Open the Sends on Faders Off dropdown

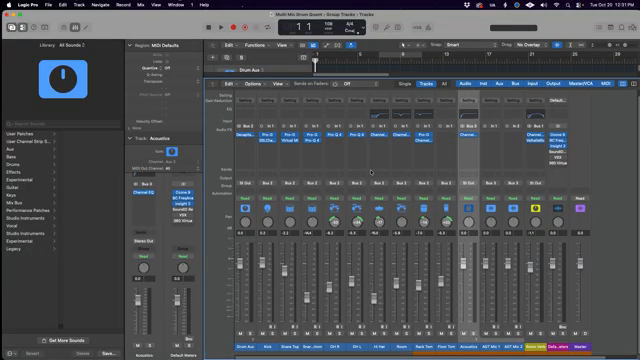(360, 84)
